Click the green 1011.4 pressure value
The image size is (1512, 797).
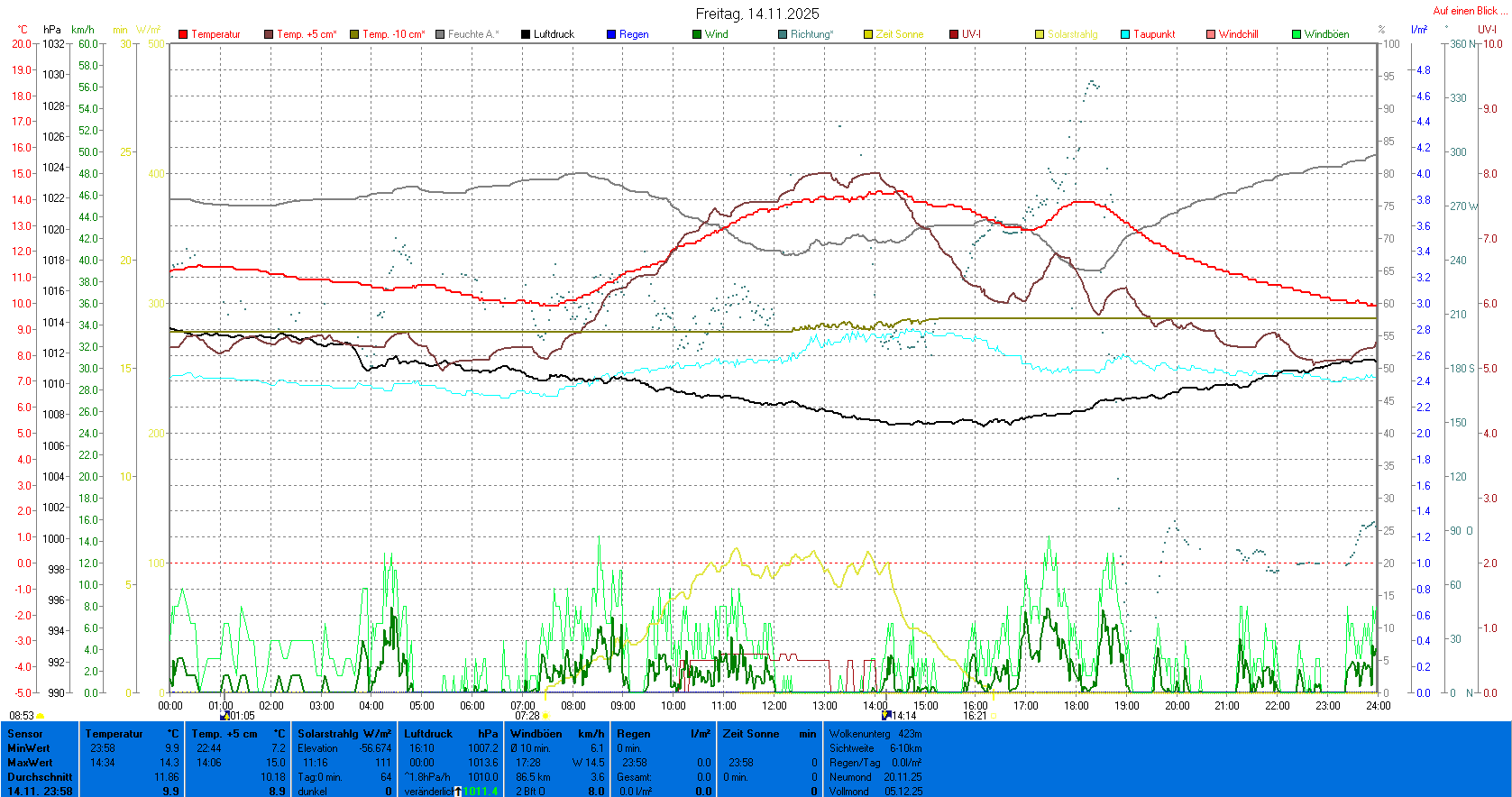click(x=481, y=792)
